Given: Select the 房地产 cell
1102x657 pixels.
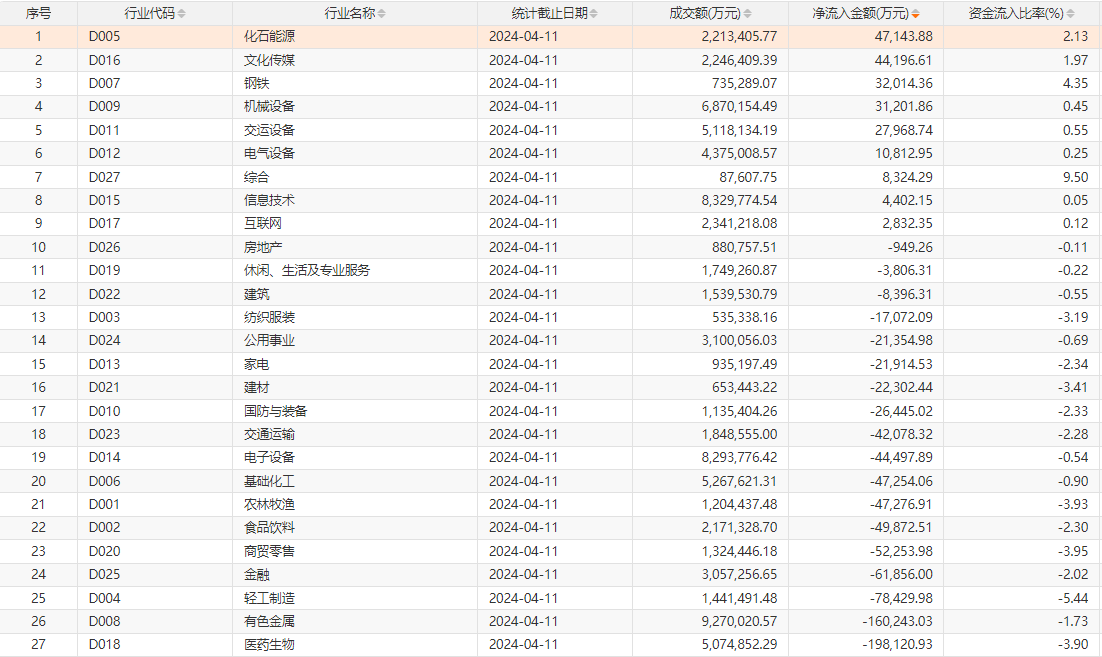Looking at the screenshot, I should [x=263, y=247].
